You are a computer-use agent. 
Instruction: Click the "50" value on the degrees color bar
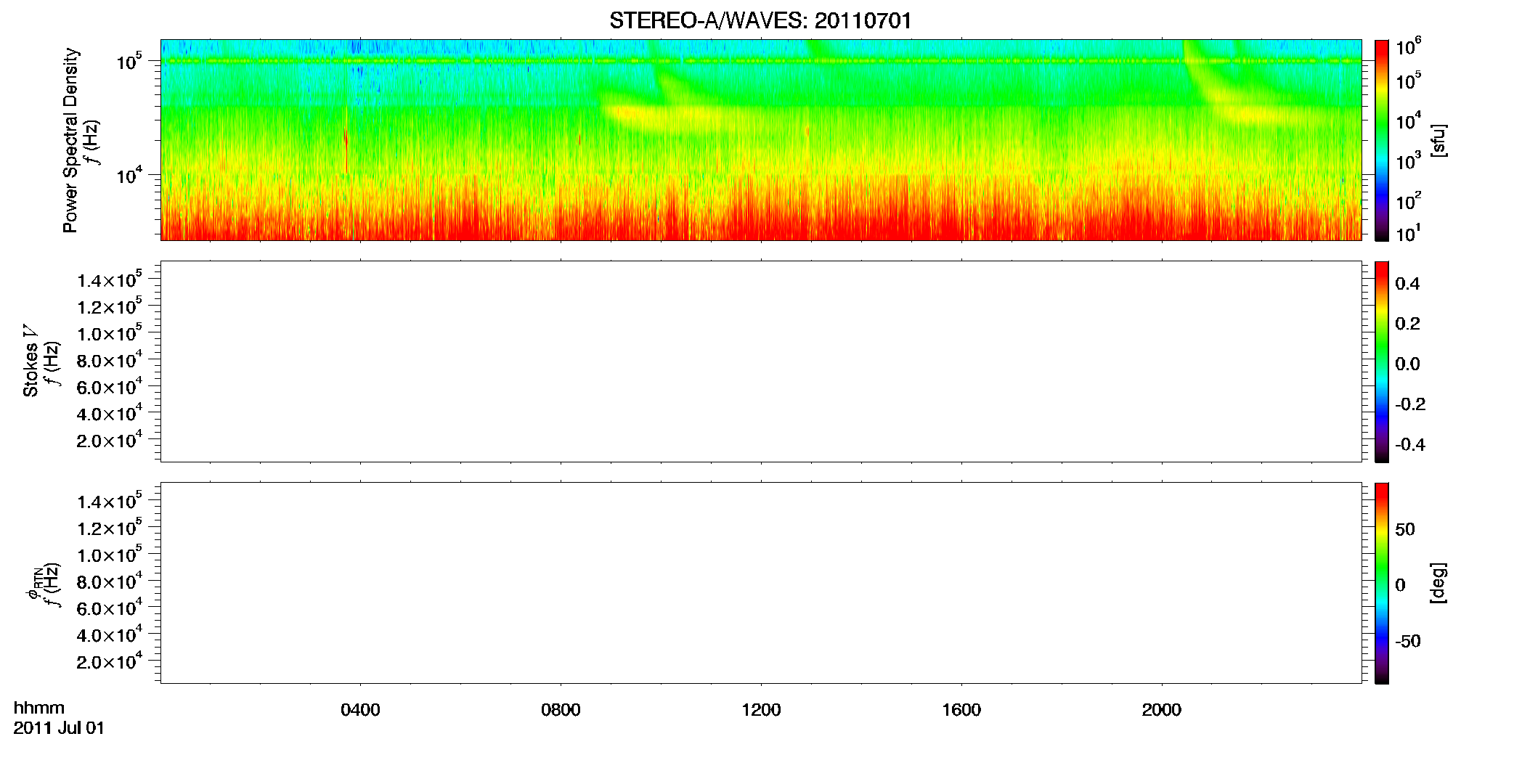(1405, 529)
